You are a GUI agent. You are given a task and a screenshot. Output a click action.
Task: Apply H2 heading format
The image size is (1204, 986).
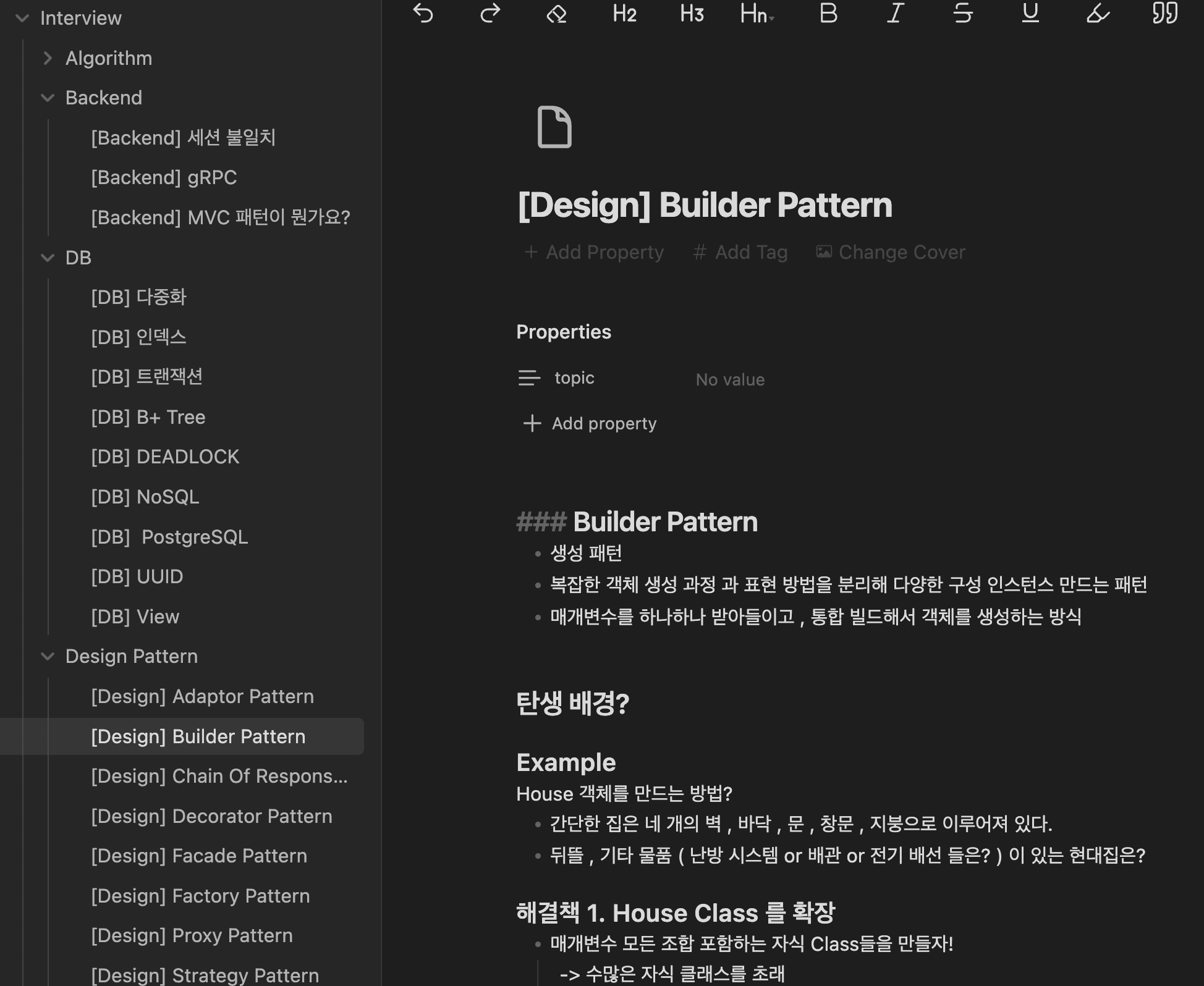point(624,14)
